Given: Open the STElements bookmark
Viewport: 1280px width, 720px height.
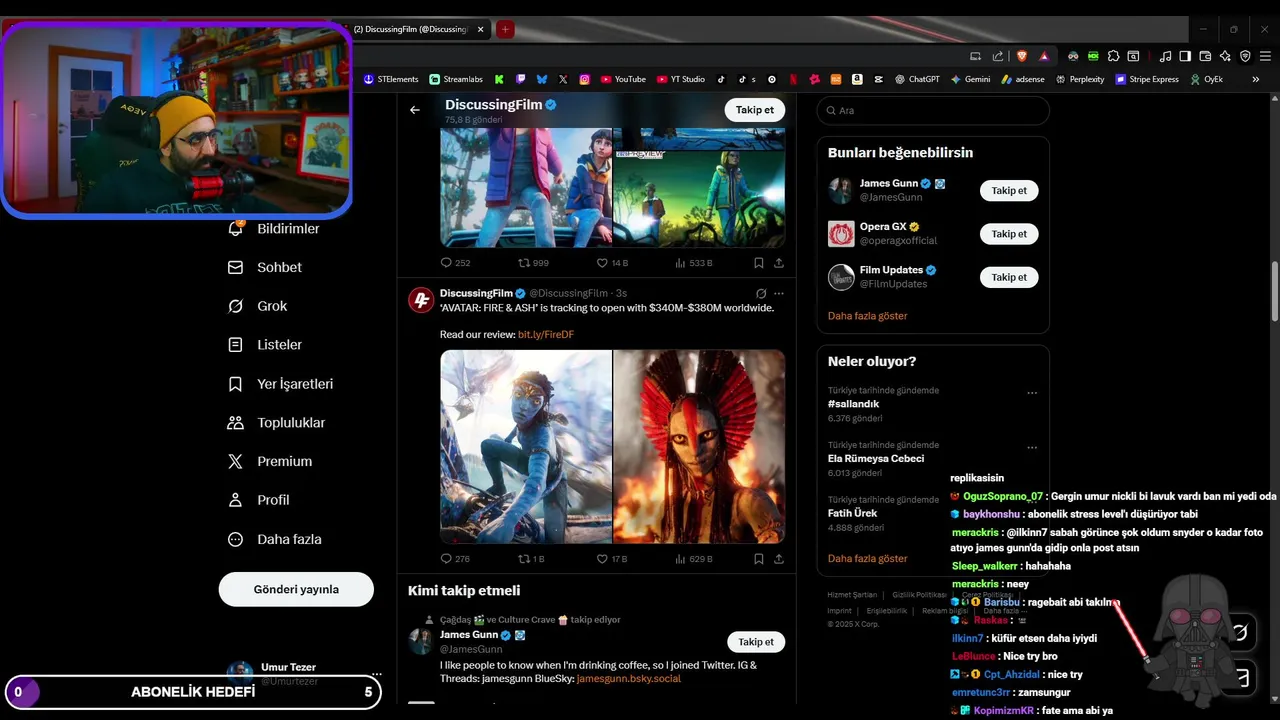Looking at the screenshot, I should pyautogui.click(x=391, y=79).
